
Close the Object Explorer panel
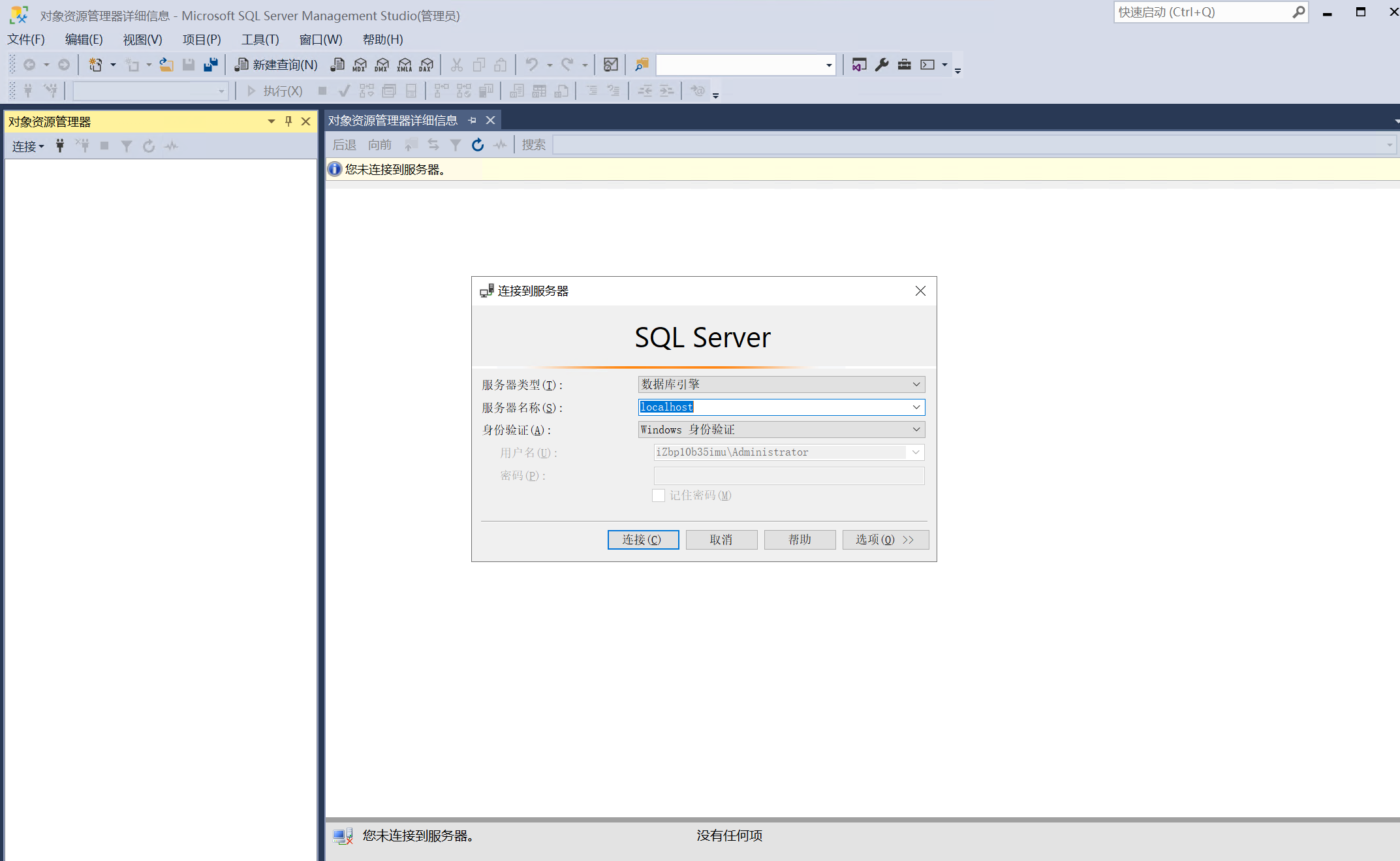pyautogui.click(x=305, y=121)
